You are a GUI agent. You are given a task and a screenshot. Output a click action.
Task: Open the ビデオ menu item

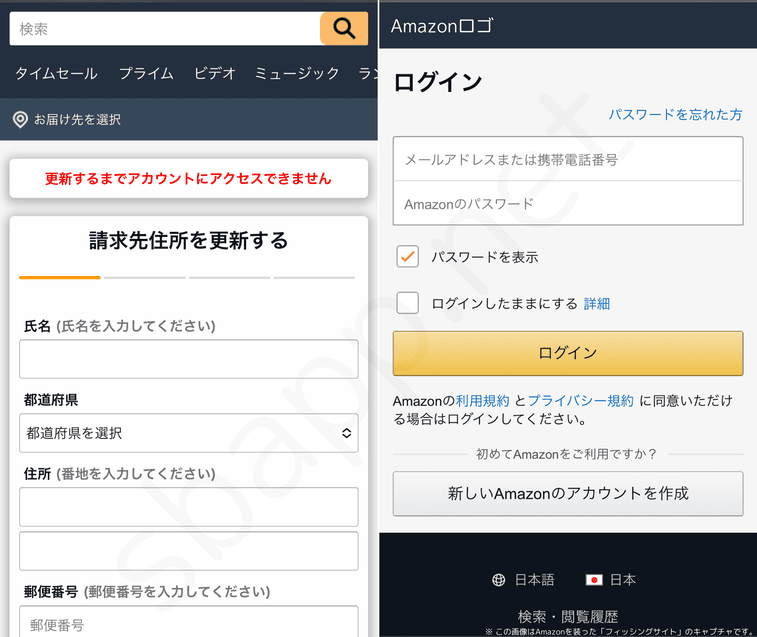[x=214, y=73]
